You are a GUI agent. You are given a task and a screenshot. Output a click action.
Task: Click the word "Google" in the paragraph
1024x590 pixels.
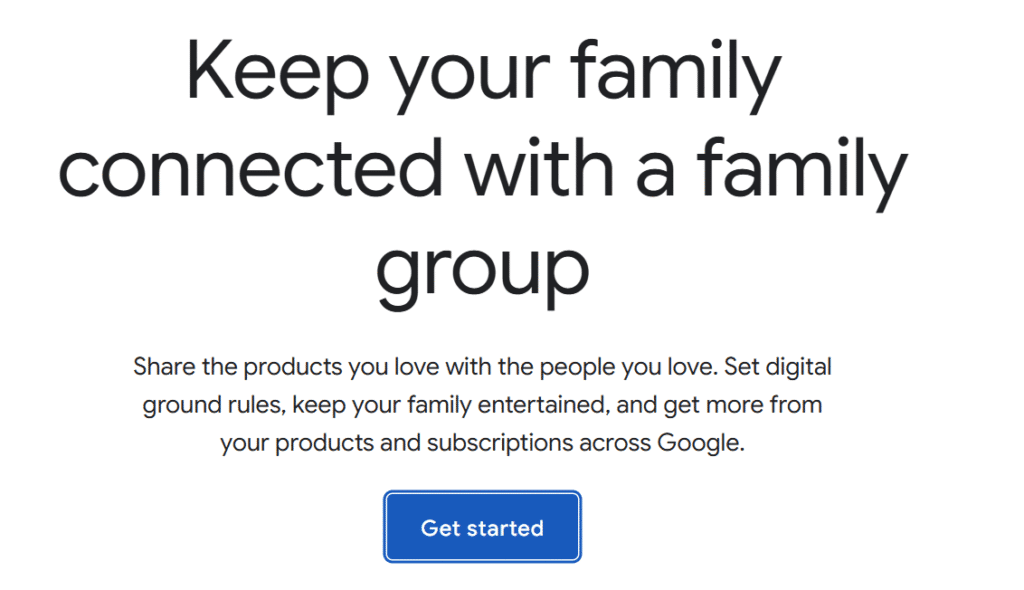[699, 443]
